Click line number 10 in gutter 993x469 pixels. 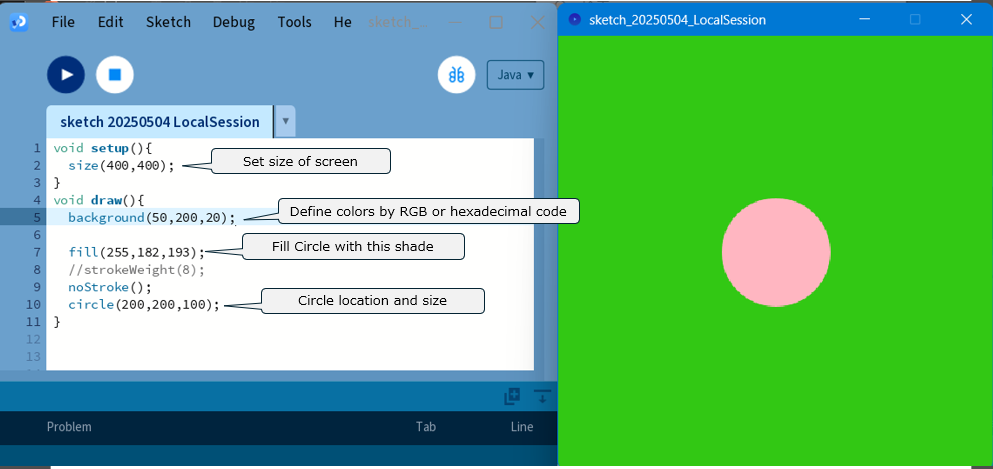[34, 304]
